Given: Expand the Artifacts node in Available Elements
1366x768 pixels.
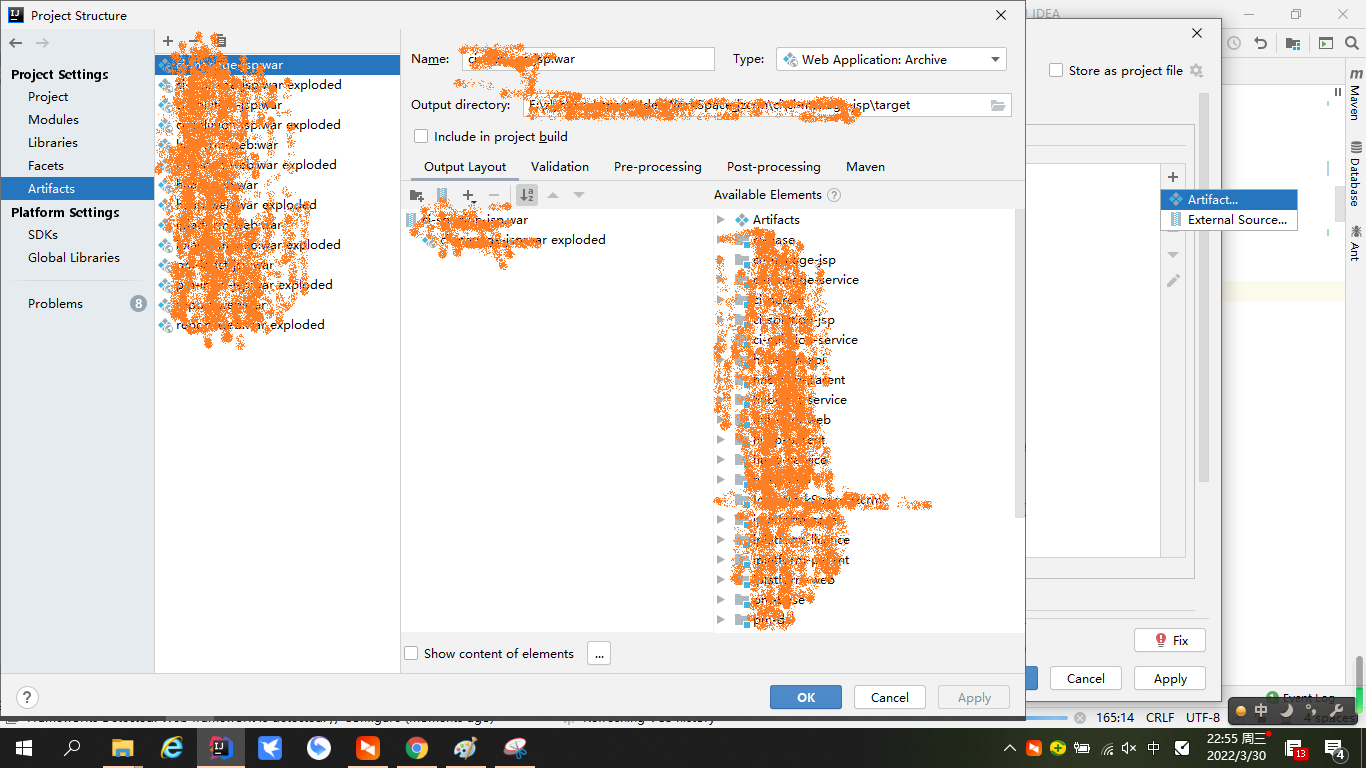Looking at the screenshot, I should click(721, 219).
